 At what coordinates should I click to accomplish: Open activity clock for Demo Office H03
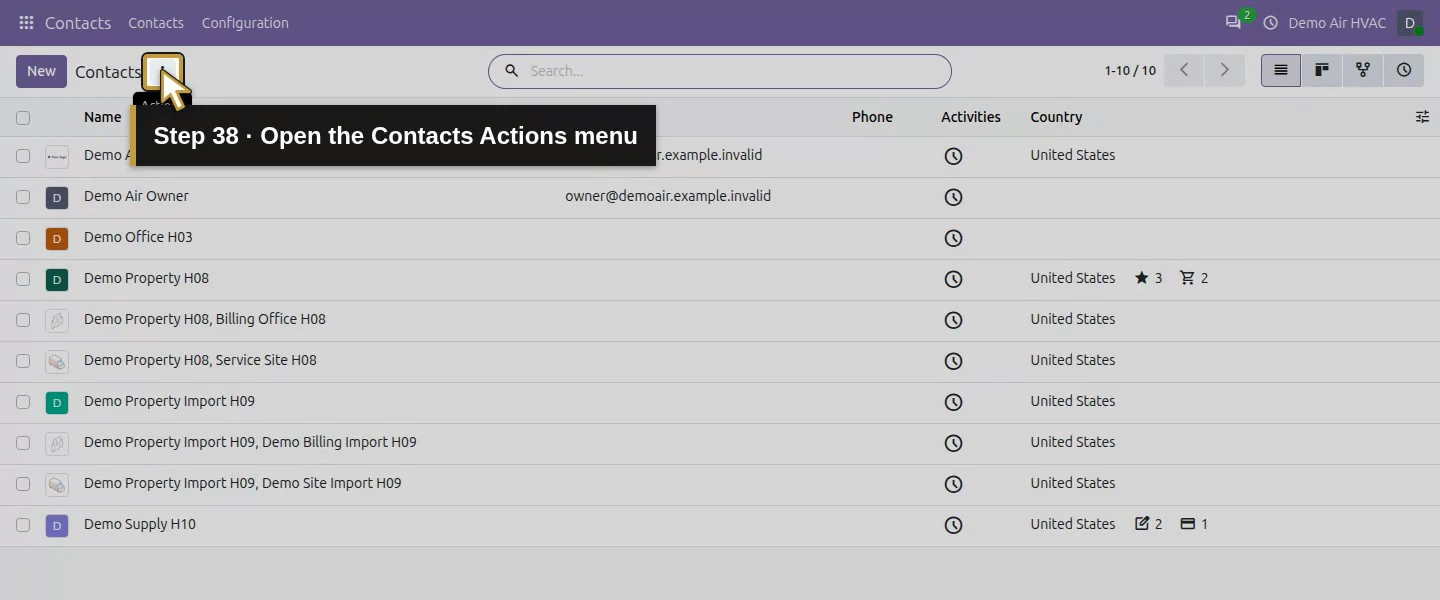click(x=954, y=238)
